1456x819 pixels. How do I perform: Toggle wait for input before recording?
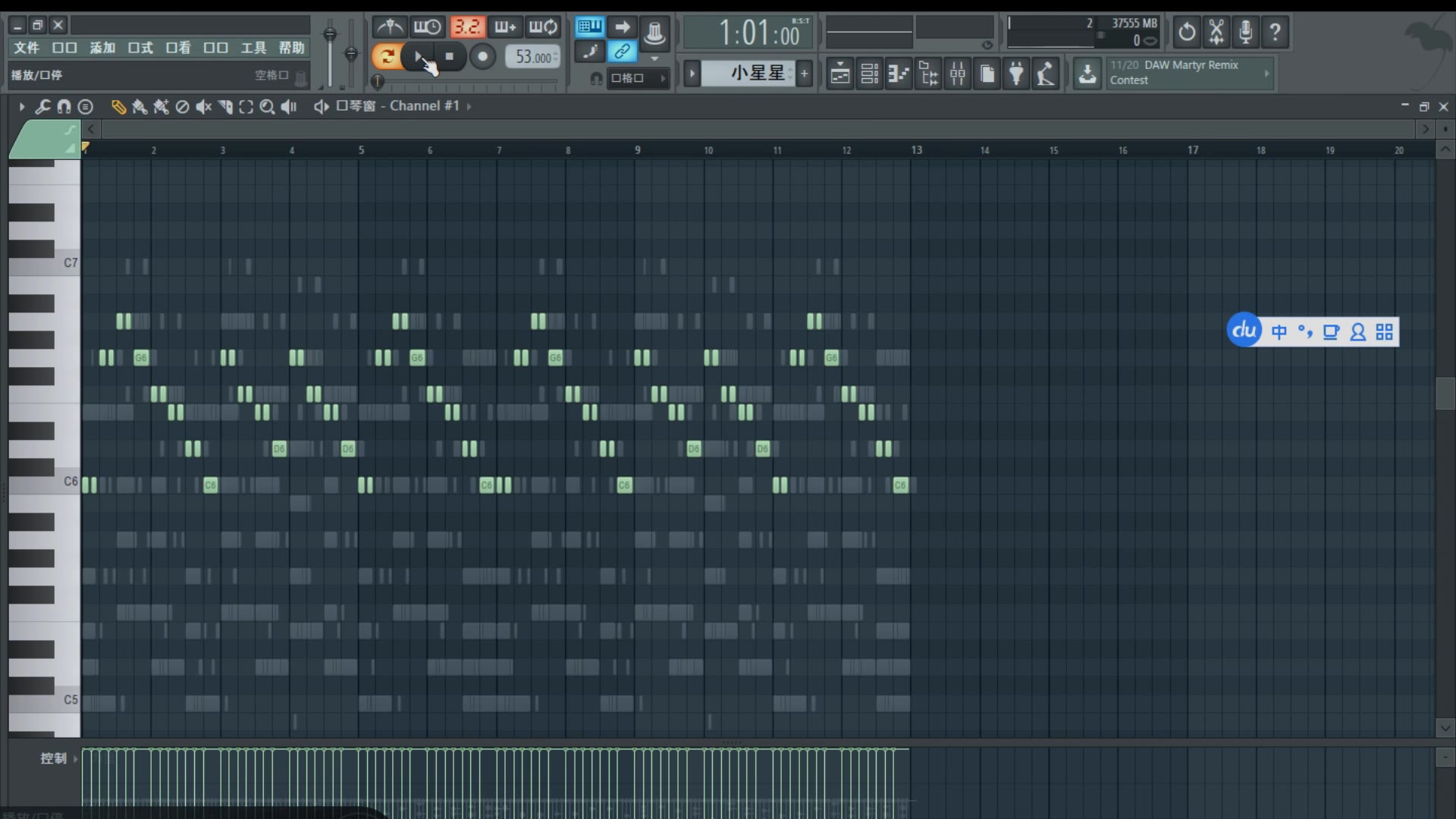pos(428,28)
